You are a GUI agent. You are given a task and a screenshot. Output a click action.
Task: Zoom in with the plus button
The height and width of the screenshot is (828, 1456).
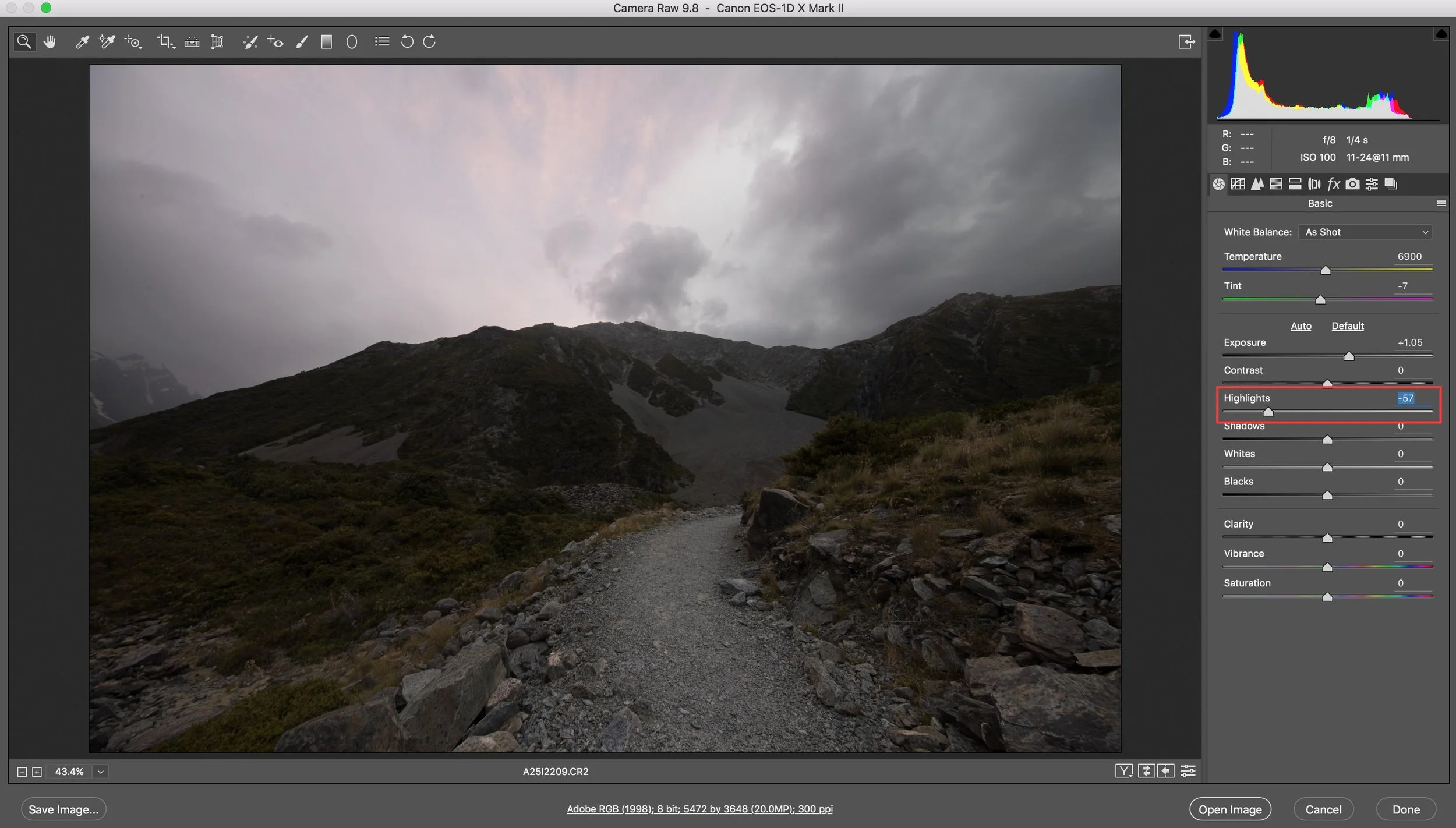37,772
